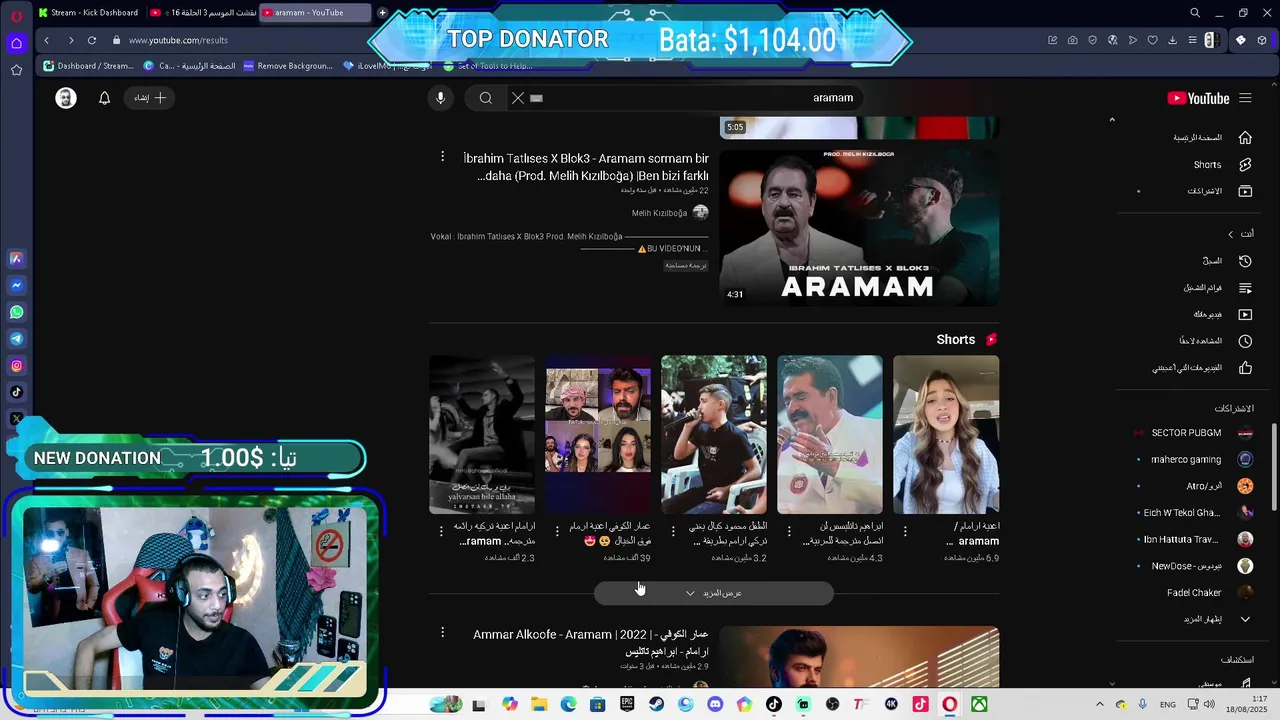Viewport: 1280px width, 720px height.
Task: Open WhatsApp in the Opera sidebar
Action: 16,312
